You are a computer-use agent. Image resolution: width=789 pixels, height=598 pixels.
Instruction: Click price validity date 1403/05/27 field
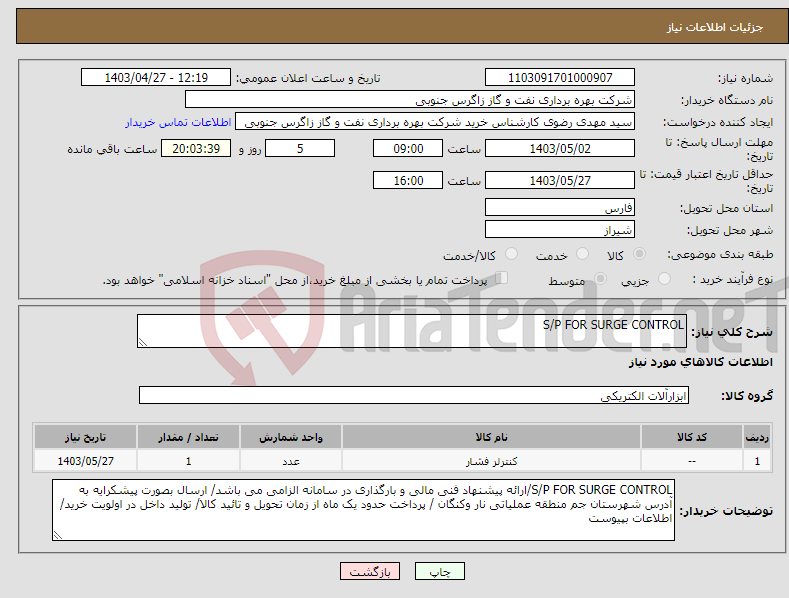click(x=560, y=180)
